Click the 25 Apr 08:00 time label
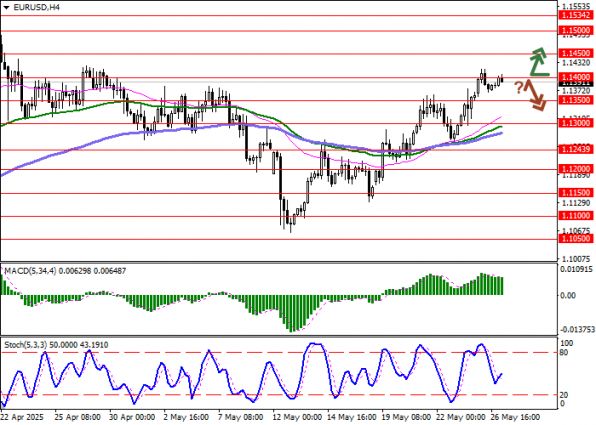The width and height of the screenshot is (596, 425). (77, 417)
